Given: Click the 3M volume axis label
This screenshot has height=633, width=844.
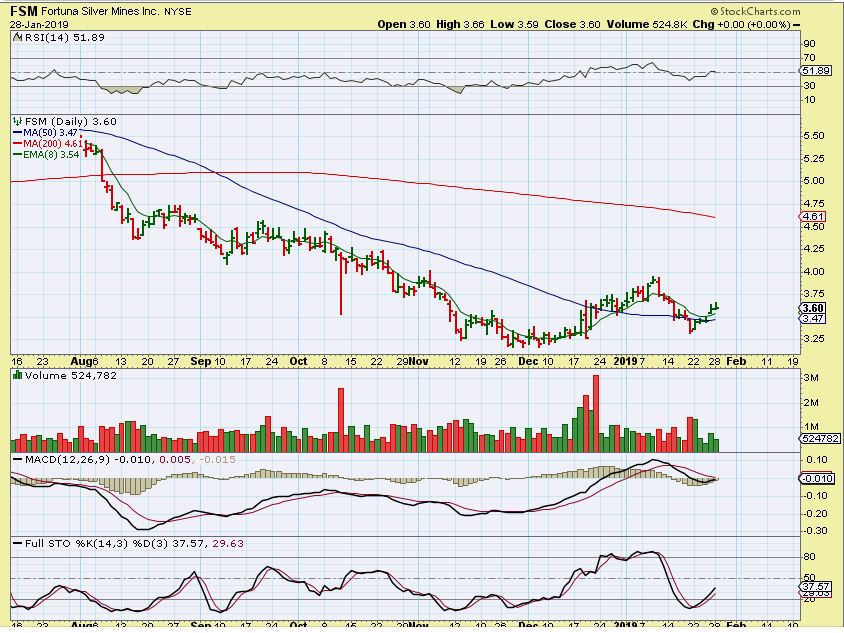Looking at the screenshot, I should (x=811, y=378).
